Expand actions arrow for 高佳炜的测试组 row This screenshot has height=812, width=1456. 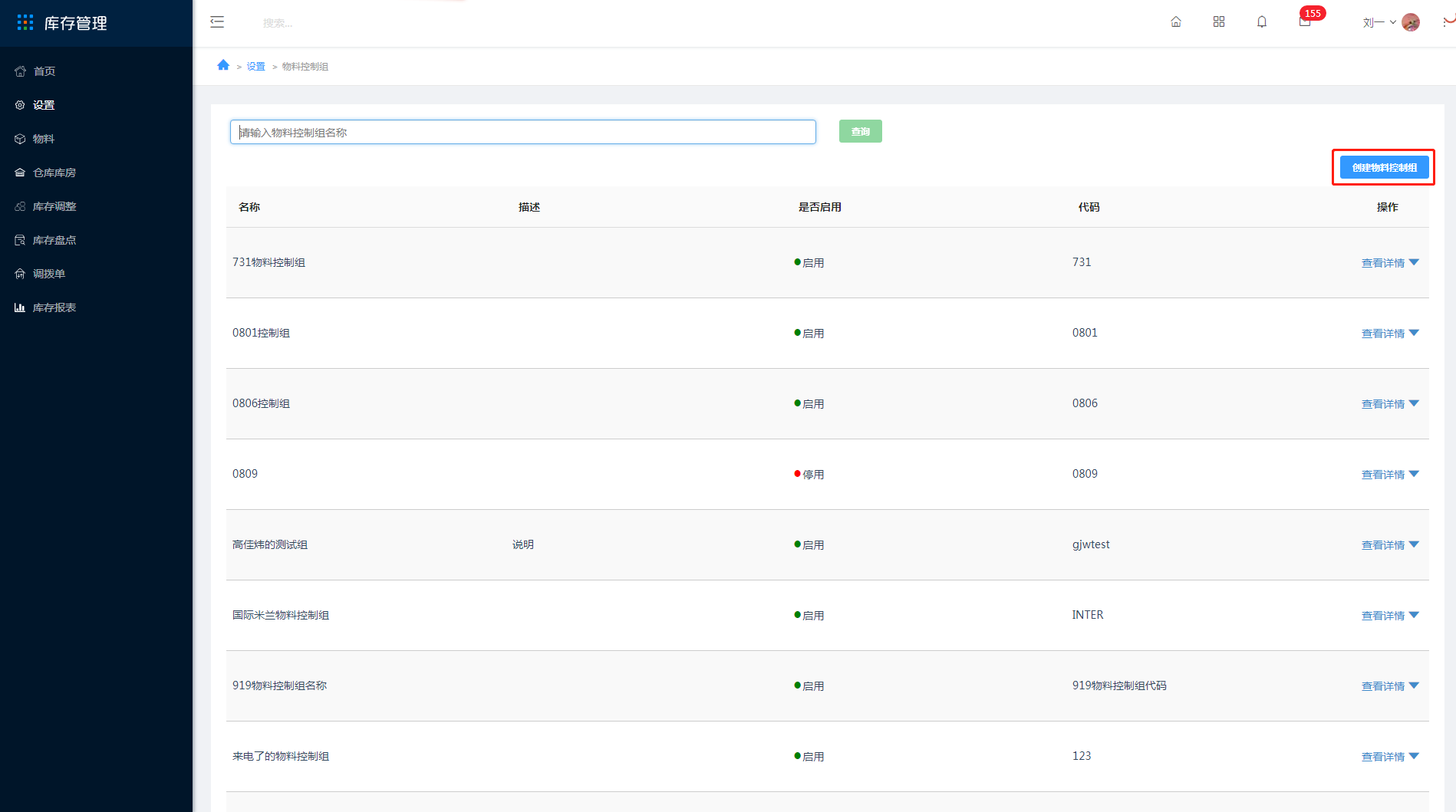point(1414,544)
